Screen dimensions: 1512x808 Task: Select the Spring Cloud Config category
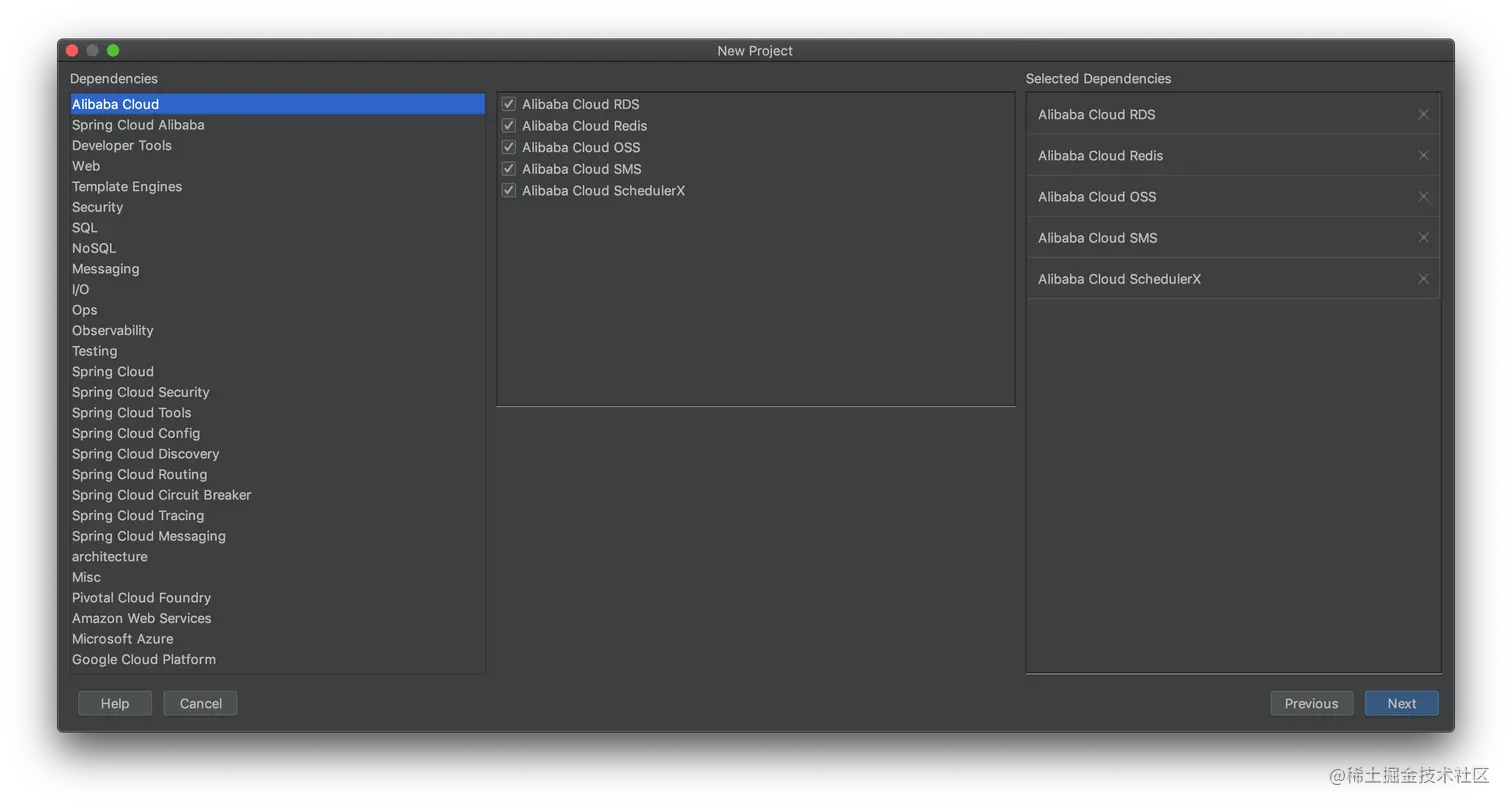coord(277,433)
